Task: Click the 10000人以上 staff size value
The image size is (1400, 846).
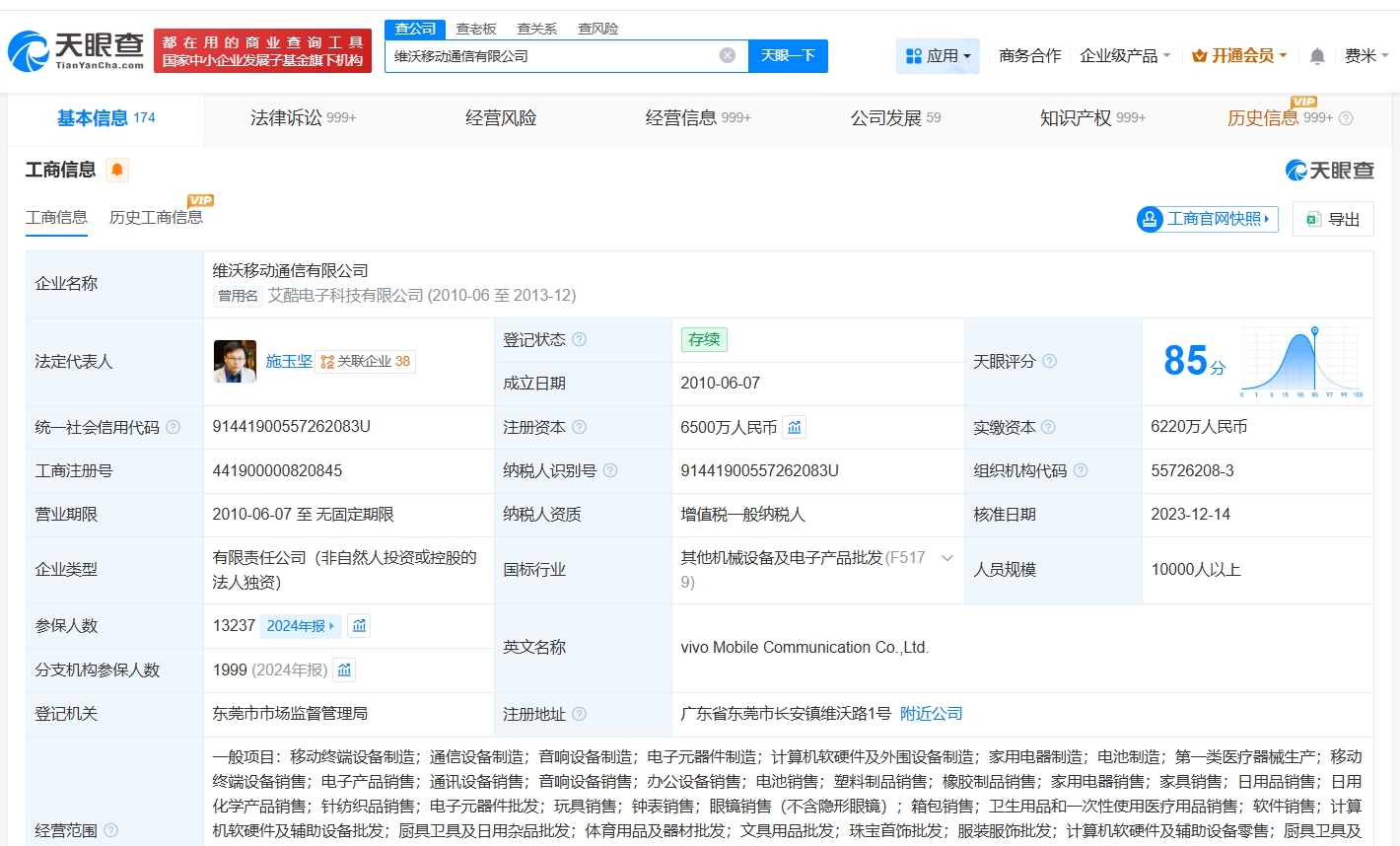Action: pos(1195,569)
